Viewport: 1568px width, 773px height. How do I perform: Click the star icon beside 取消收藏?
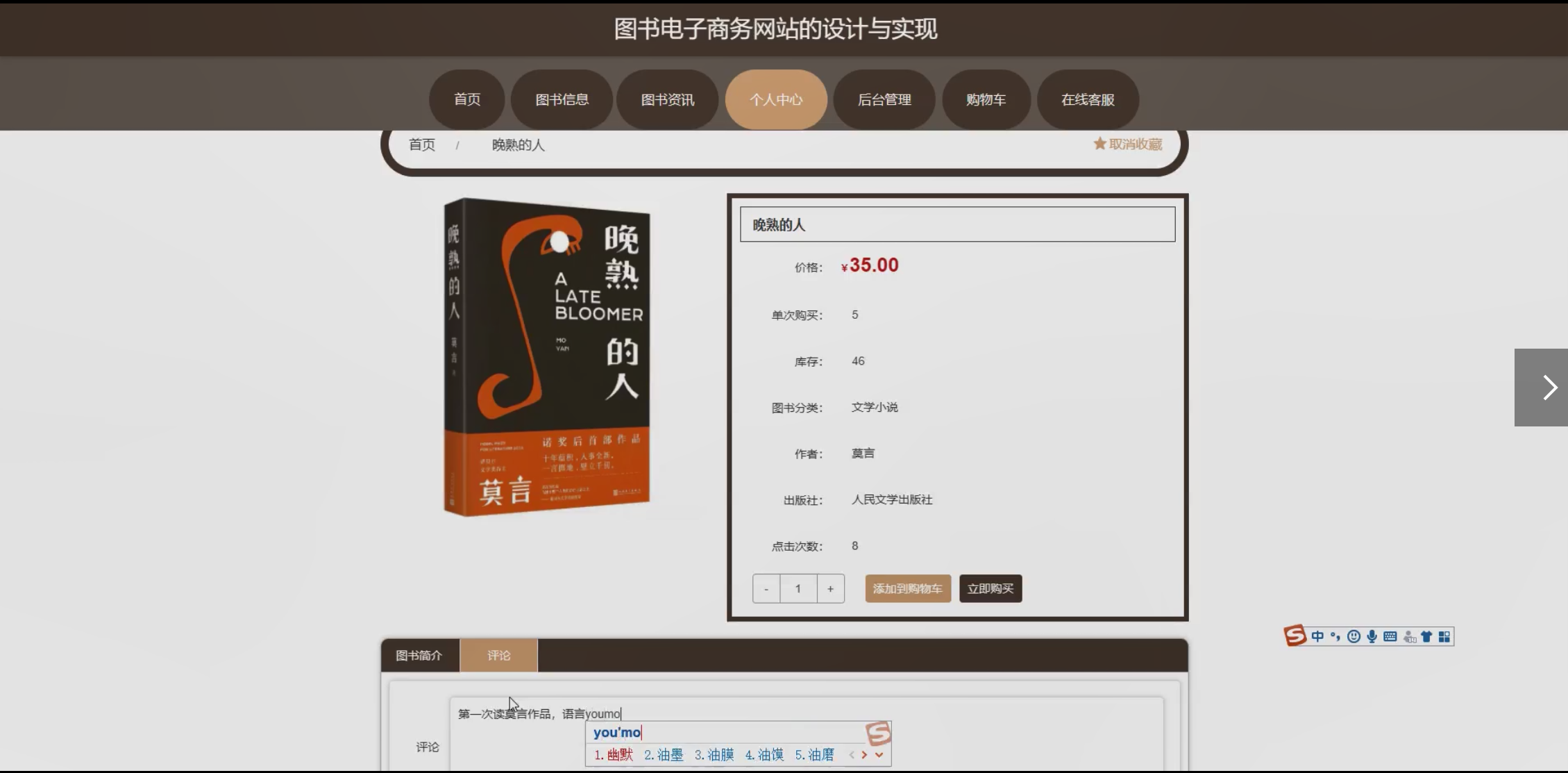pos(1099,144)
